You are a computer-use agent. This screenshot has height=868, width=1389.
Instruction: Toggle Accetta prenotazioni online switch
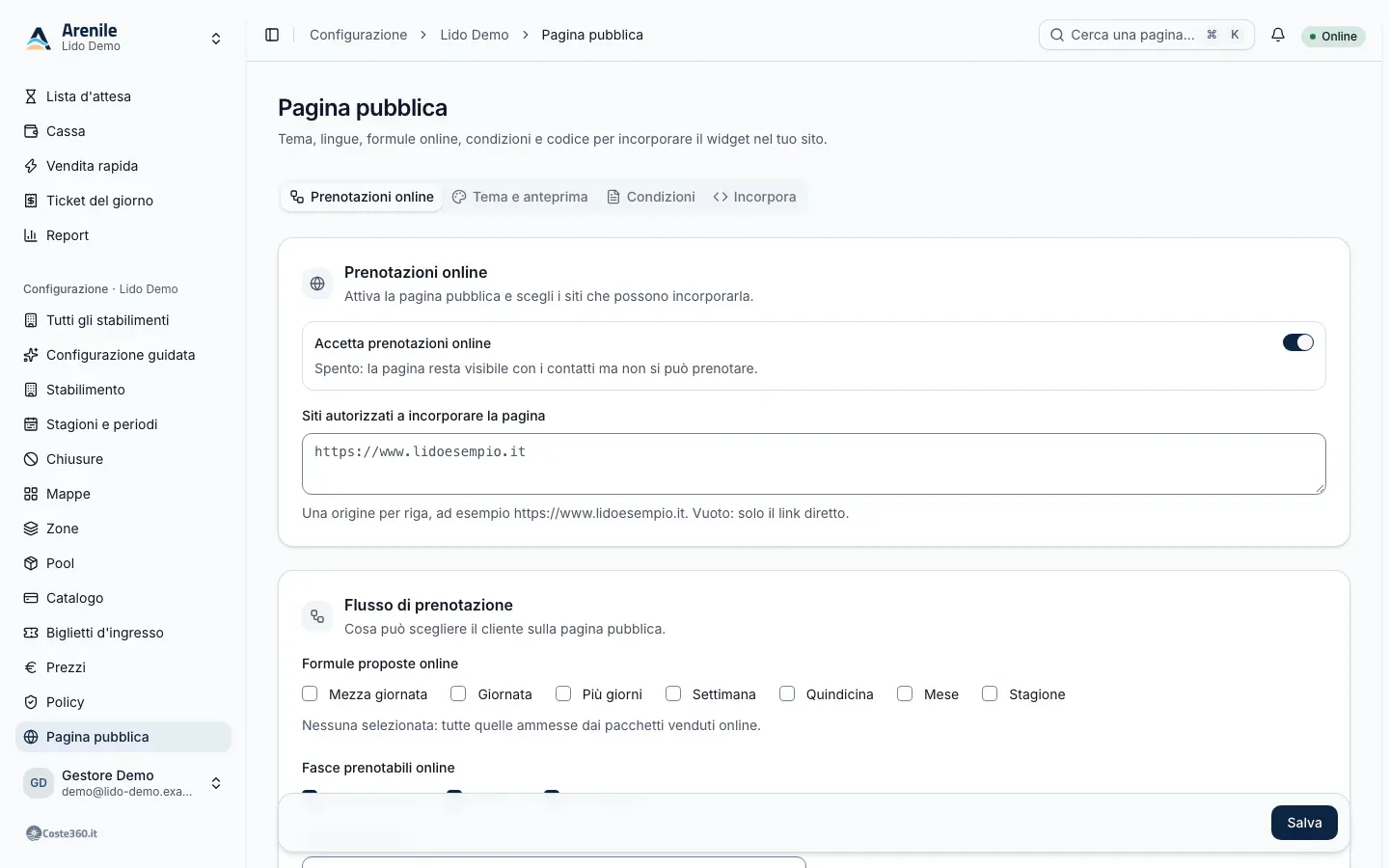click(x=1298, y=342)
